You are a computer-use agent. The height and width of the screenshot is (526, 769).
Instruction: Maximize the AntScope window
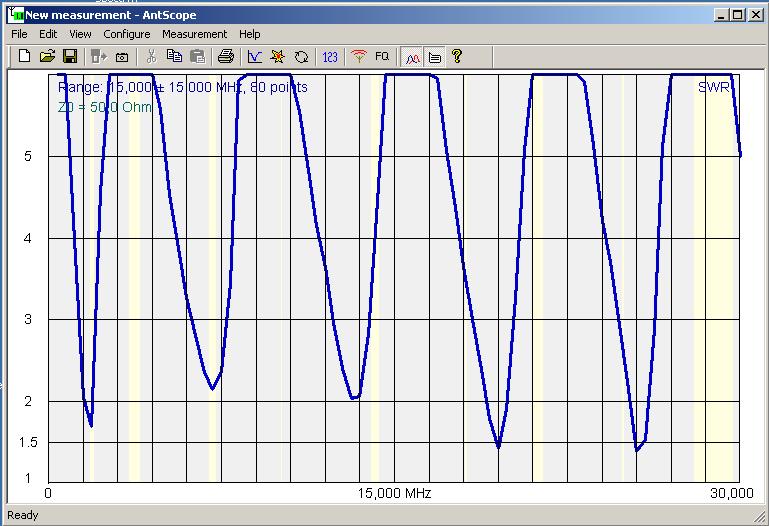737,15
